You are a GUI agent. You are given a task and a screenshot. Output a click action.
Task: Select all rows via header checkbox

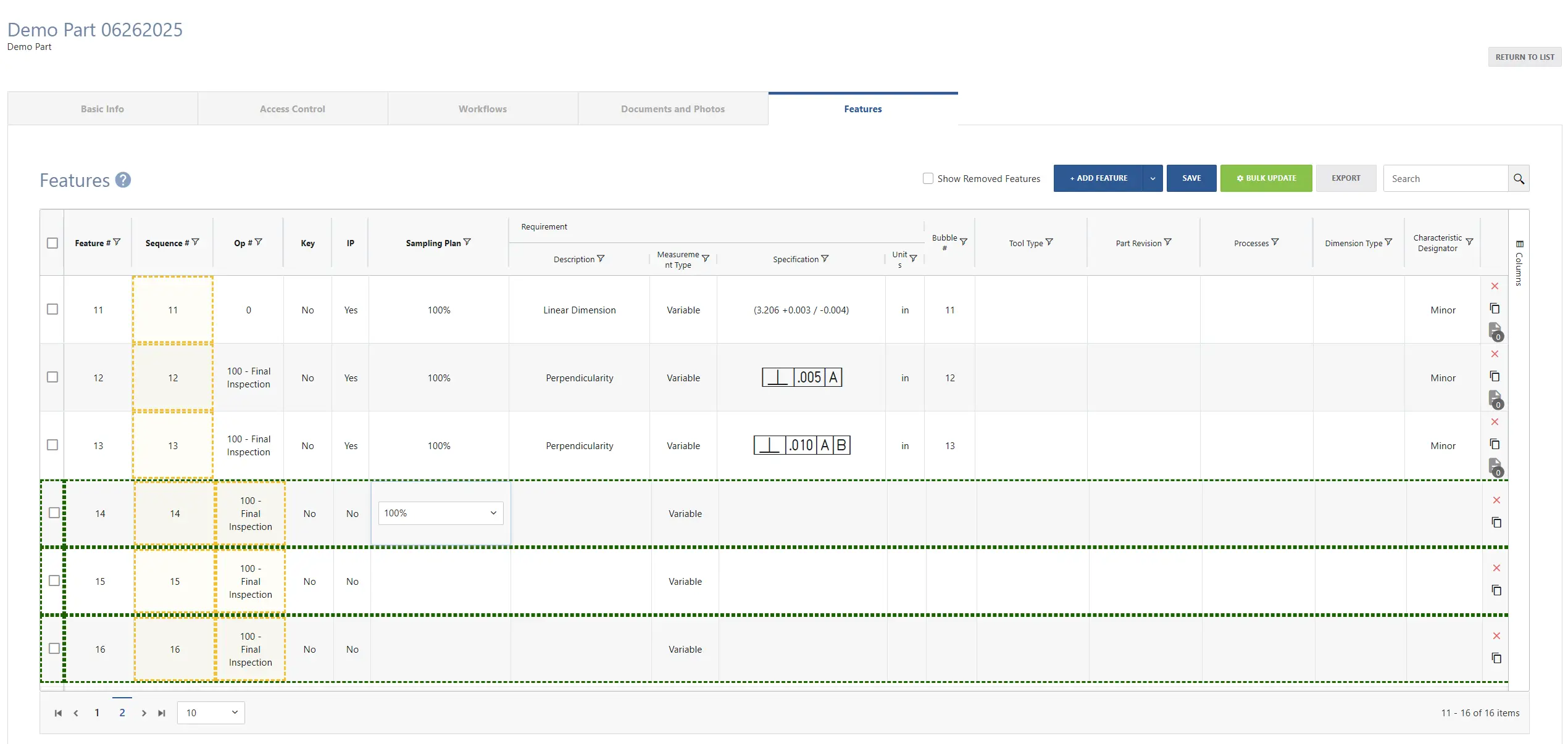click(52, 243)
